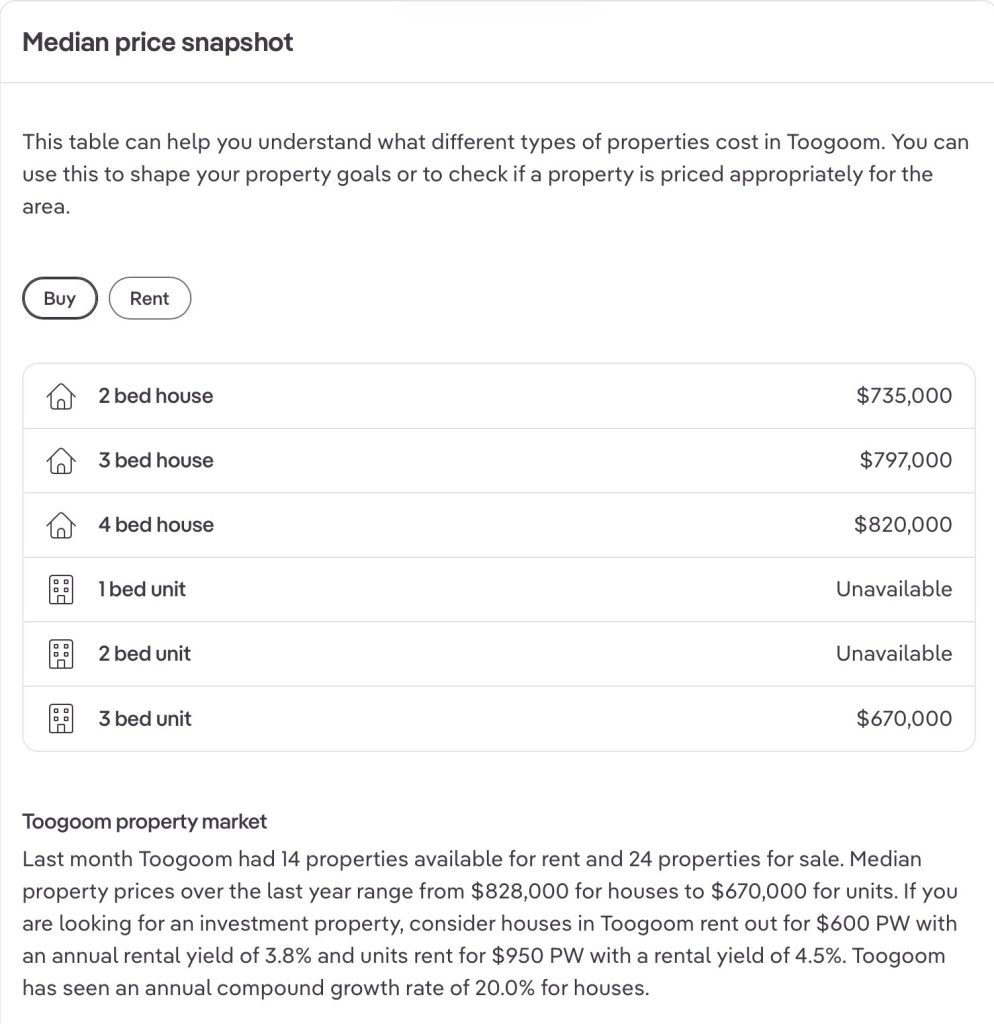Click the 2 bed unit row label

(144, 653)
